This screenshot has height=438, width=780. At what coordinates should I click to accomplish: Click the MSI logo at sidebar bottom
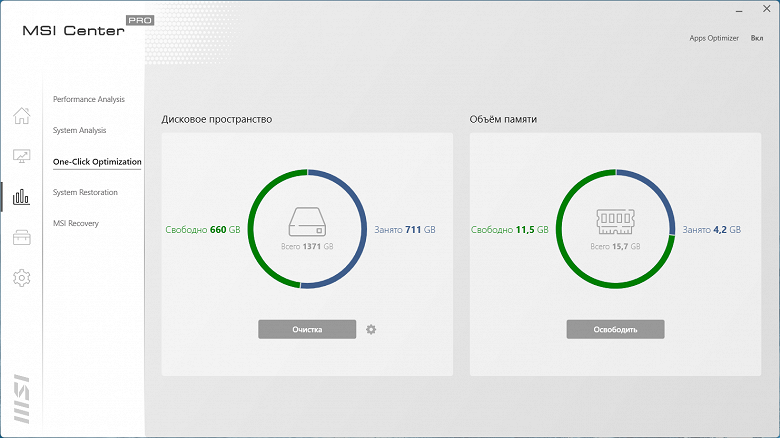pyautogui.click(x=21, y=399)
